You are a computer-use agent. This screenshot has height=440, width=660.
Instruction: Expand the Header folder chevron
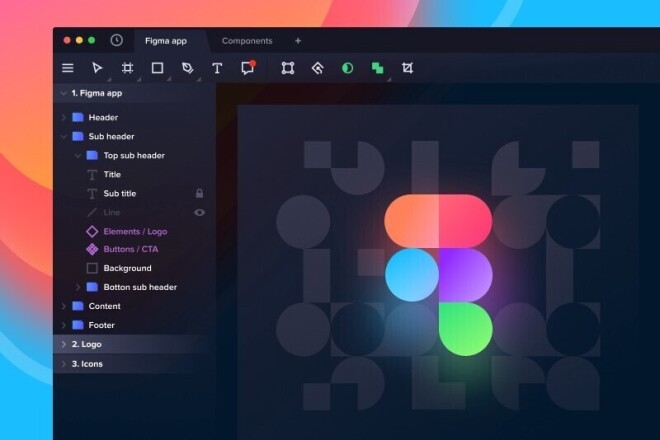pos(64,117)
